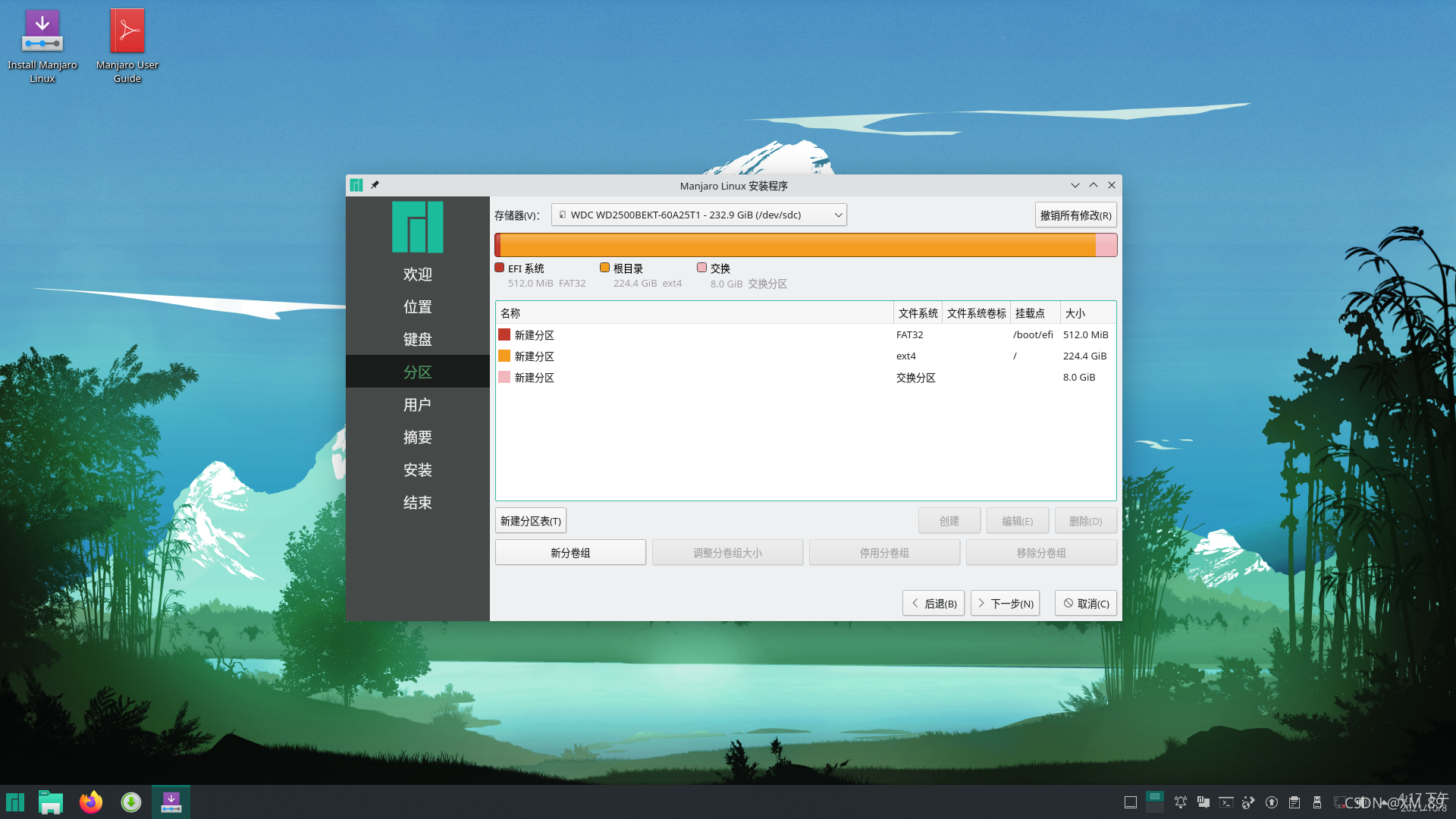Select the Partitions step (分区) in sidebar
The image size is (1456, 819).
pyautogui.click(x=418, y=372)
